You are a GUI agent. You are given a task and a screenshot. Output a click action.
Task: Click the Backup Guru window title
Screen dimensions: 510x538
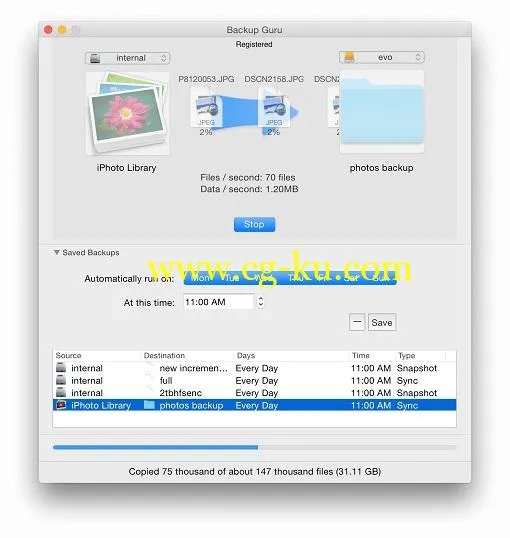(254, 30)
